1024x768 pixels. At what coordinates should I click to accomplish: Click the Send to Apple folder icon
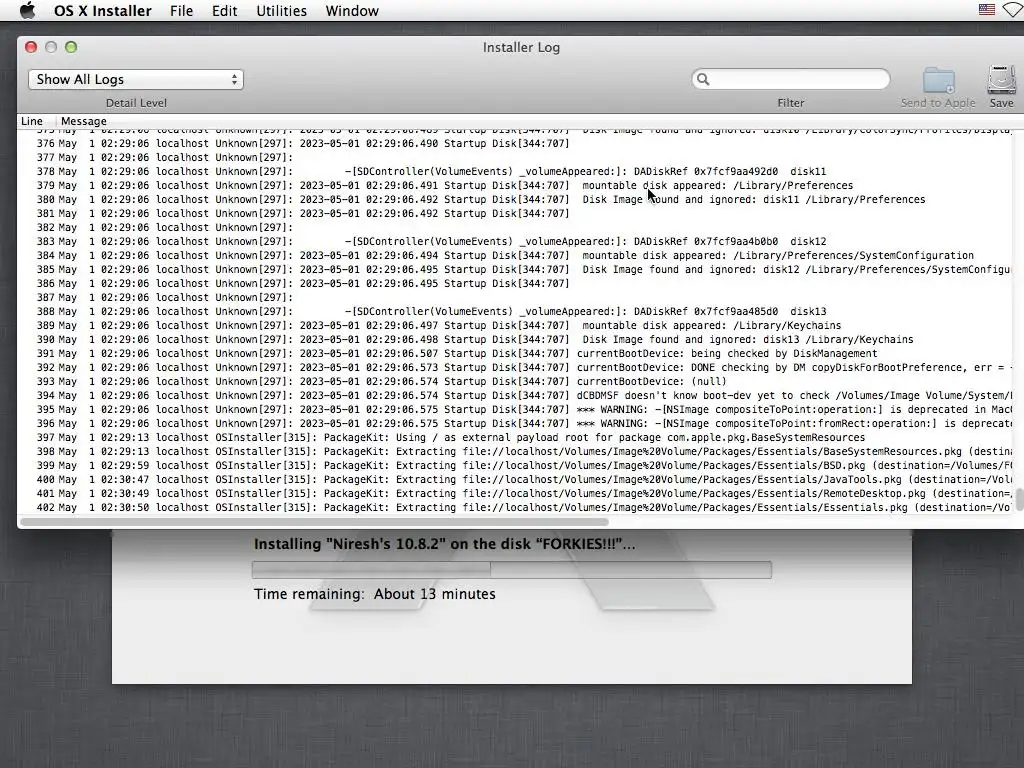pyautogui.click(x=938, y=81)
